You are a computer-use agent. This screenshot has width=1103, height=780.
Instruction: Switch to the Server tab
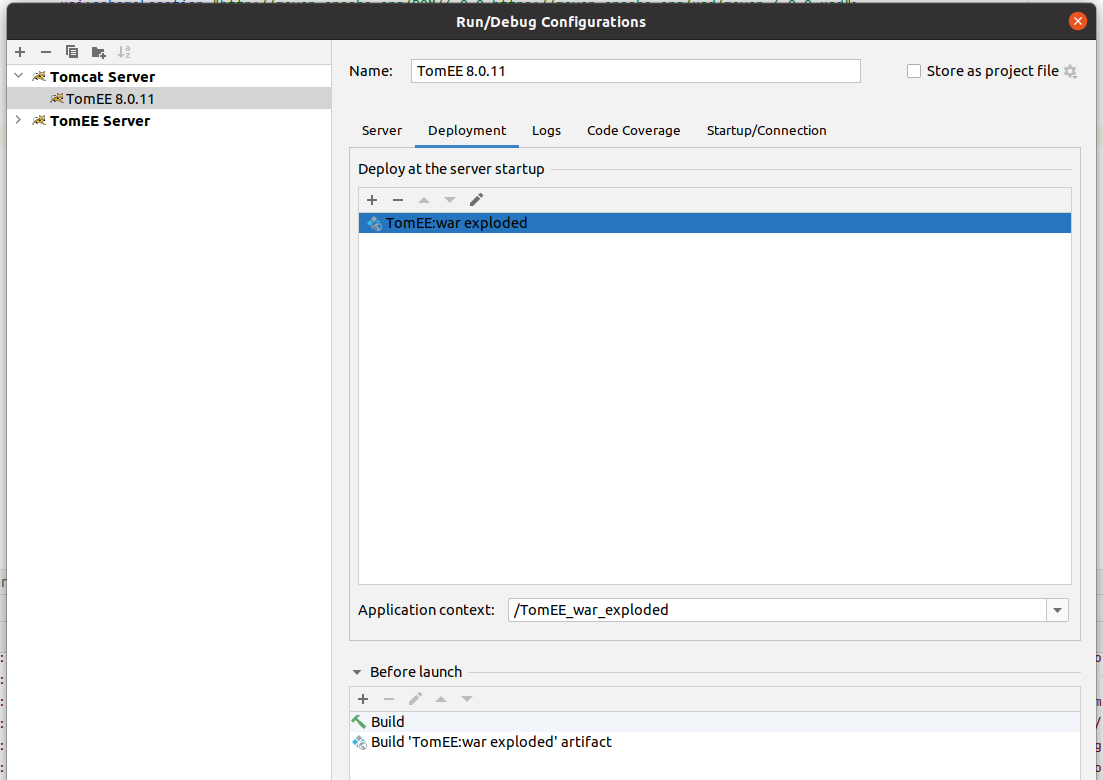point(382,131)
